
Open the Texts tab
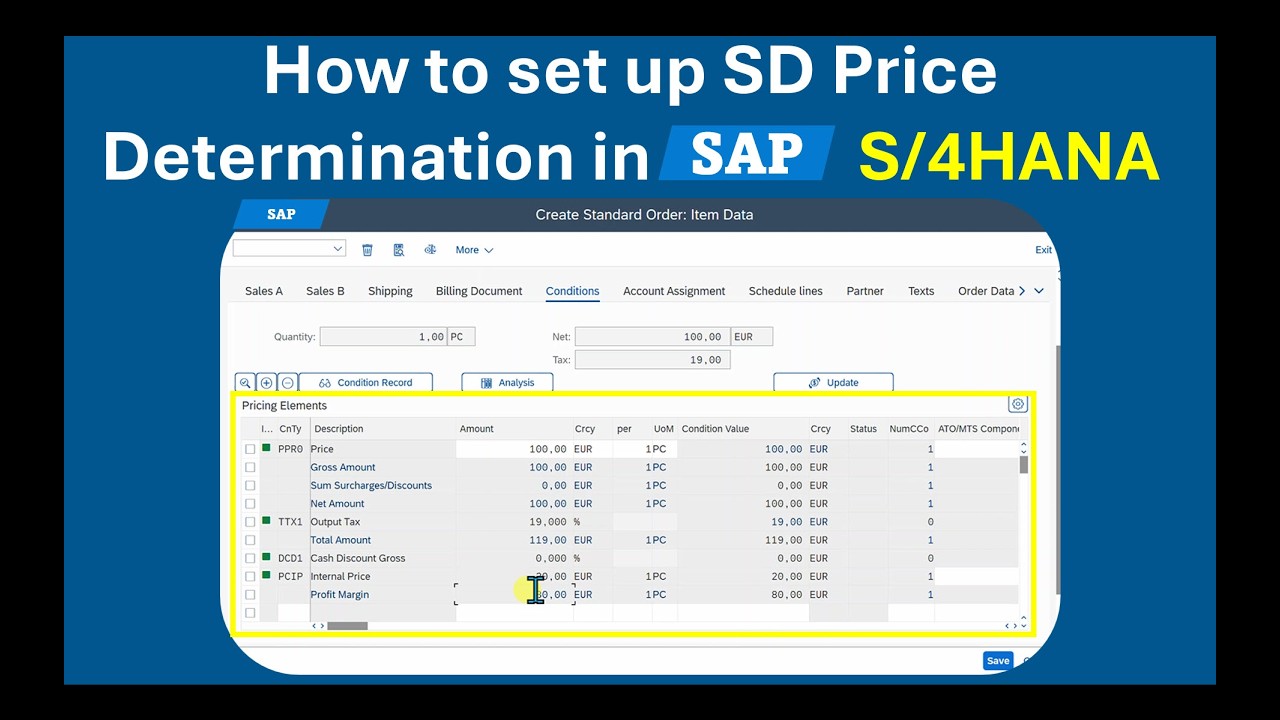[x=921, y=291]
